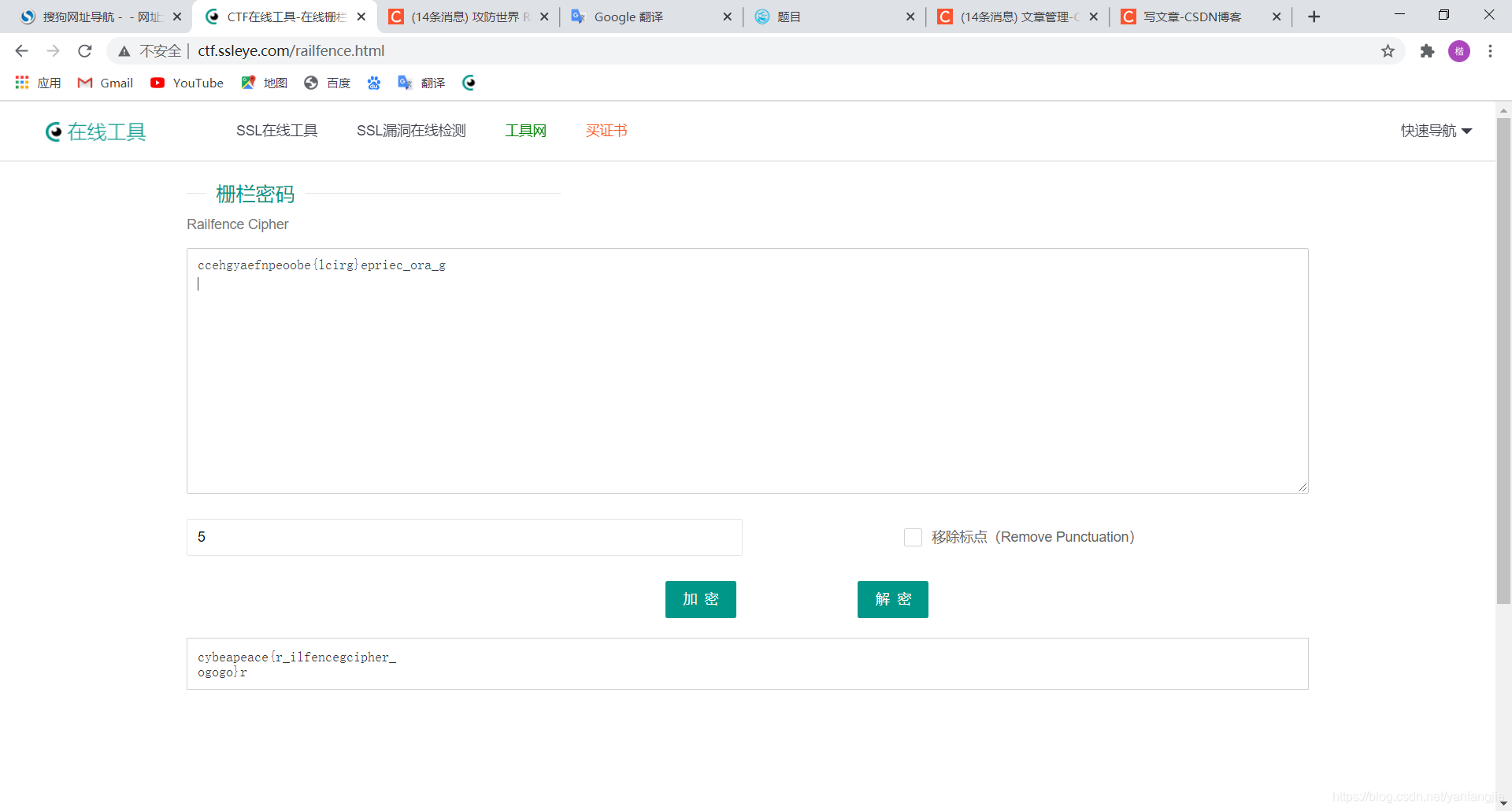Viewport: 1512px width, 811px height.
Task: Open Chrome's three-dot menu
Action: 1490,51
